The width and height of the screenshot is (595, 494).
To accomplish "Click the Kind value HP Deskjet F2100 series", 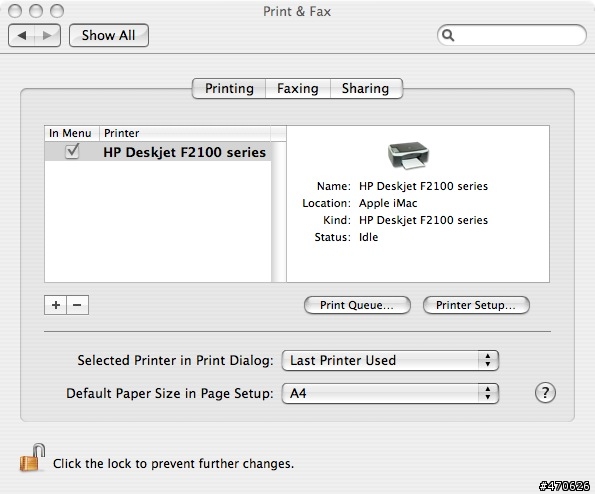I will pos(423,220).
